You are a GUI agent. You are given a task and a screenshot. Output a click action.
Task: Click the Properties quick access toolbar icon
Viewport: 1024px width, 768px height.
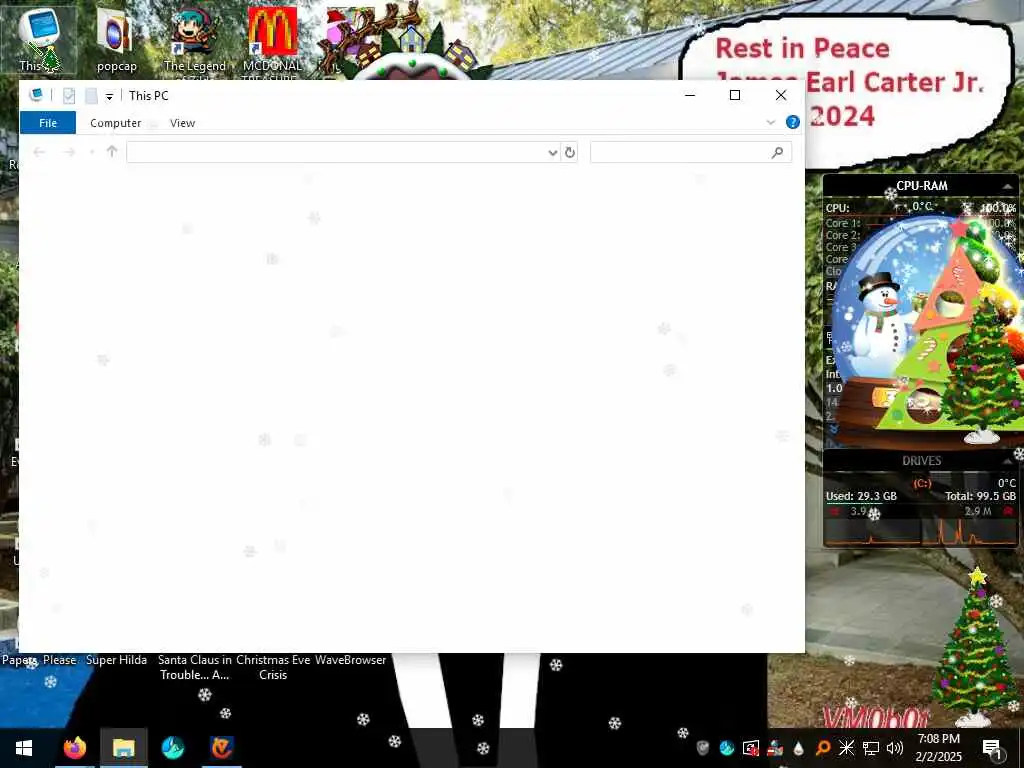point(69,96)
